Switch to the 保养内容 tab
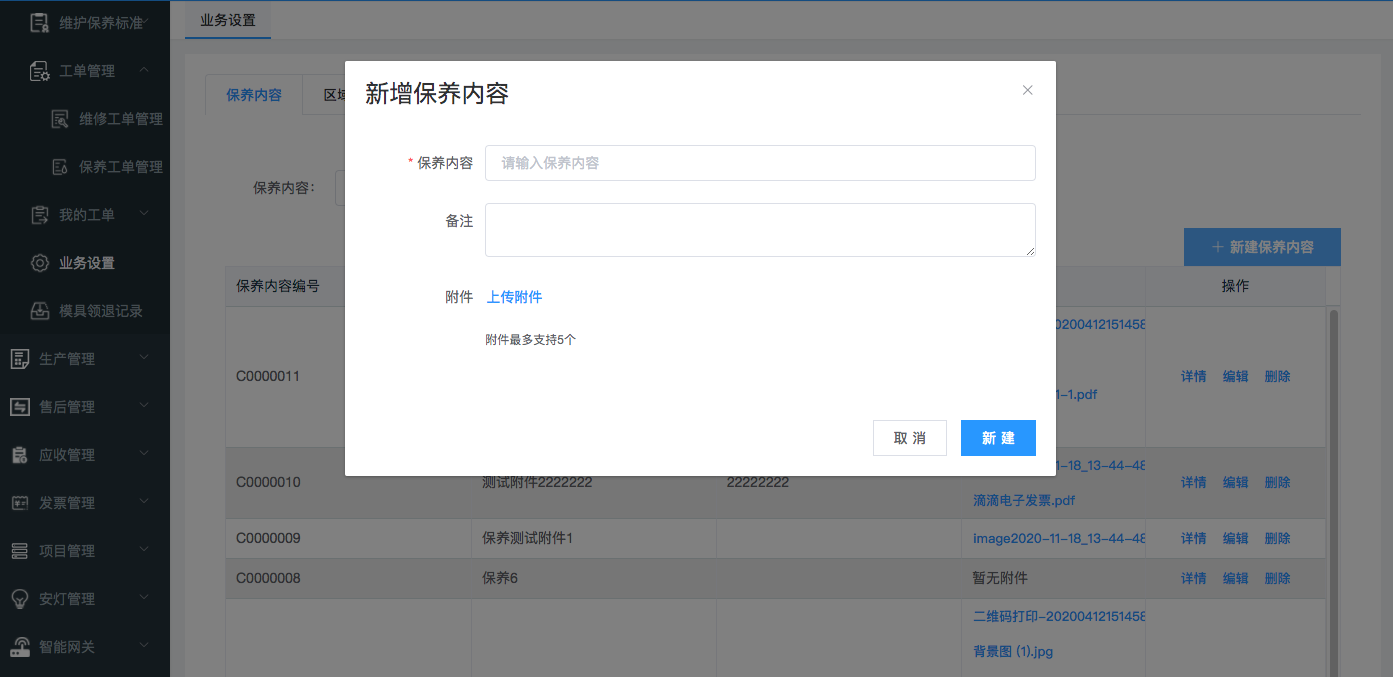The image size is (1393, 677). [254, 96]
